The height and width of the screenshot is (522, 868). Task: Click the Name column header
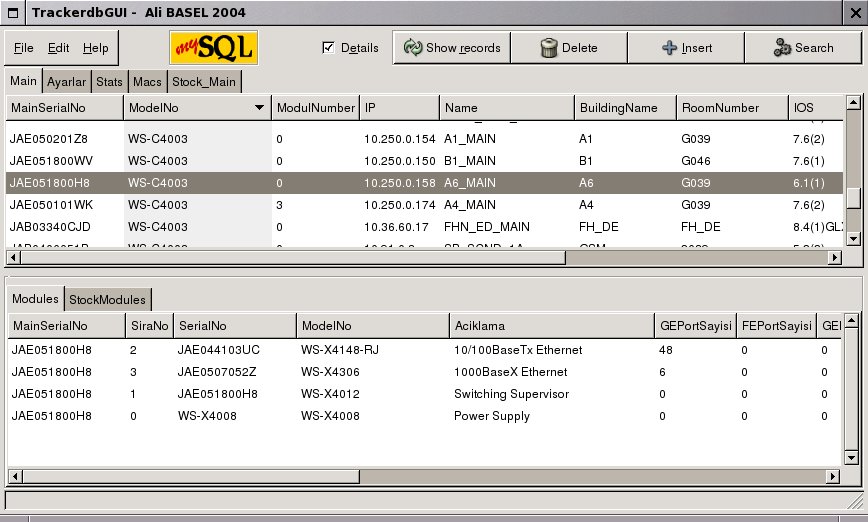[507, 108]
